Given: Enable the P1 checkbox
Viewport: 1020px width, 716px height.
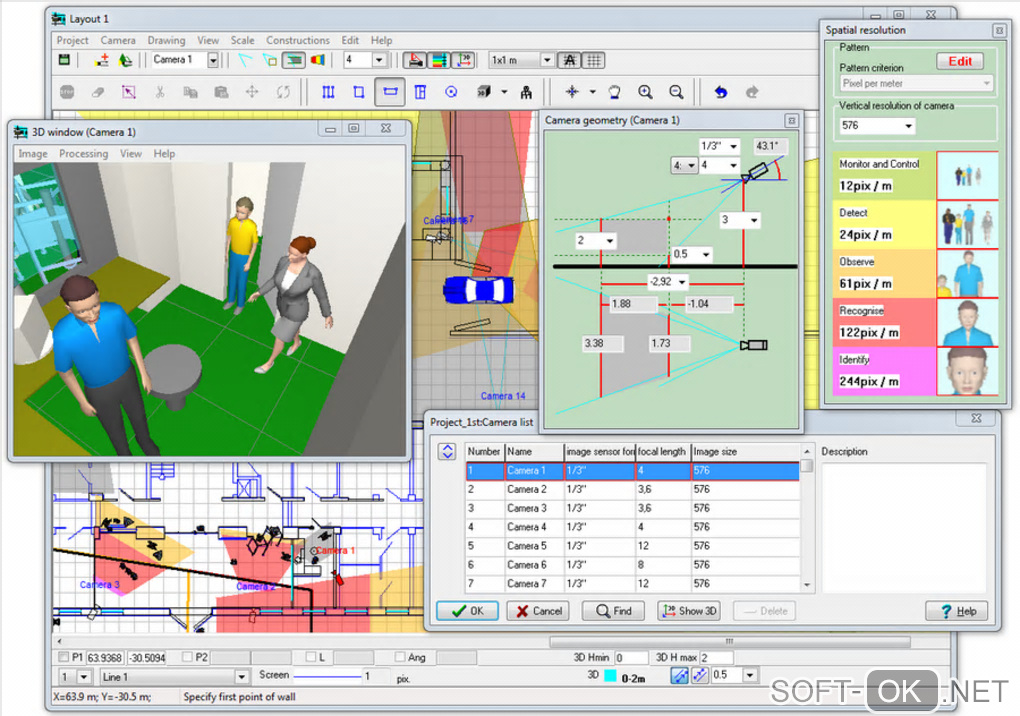Looking at the screenshot, I should (x=64, y=657).
